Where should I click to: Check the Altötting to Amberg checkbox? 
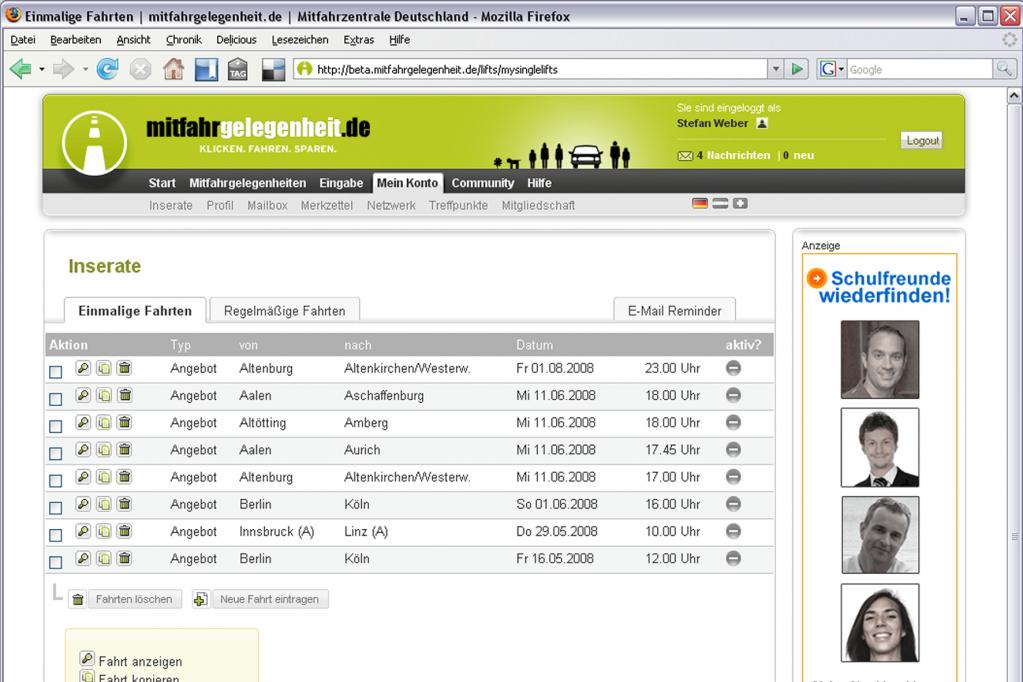click(x=56, y=426)
